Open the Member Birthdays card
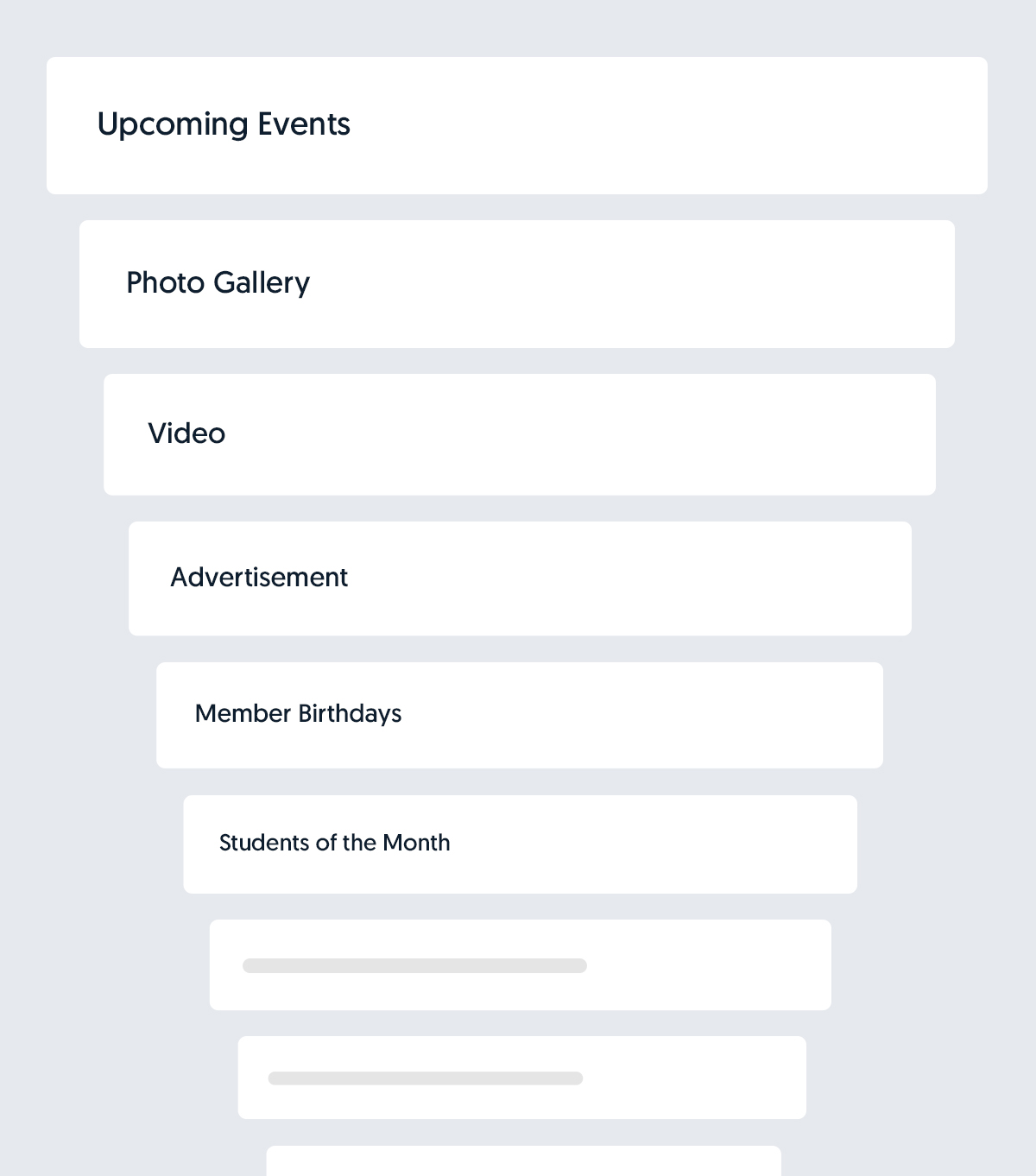The image size is (1036, 1176). coord(519,715)
